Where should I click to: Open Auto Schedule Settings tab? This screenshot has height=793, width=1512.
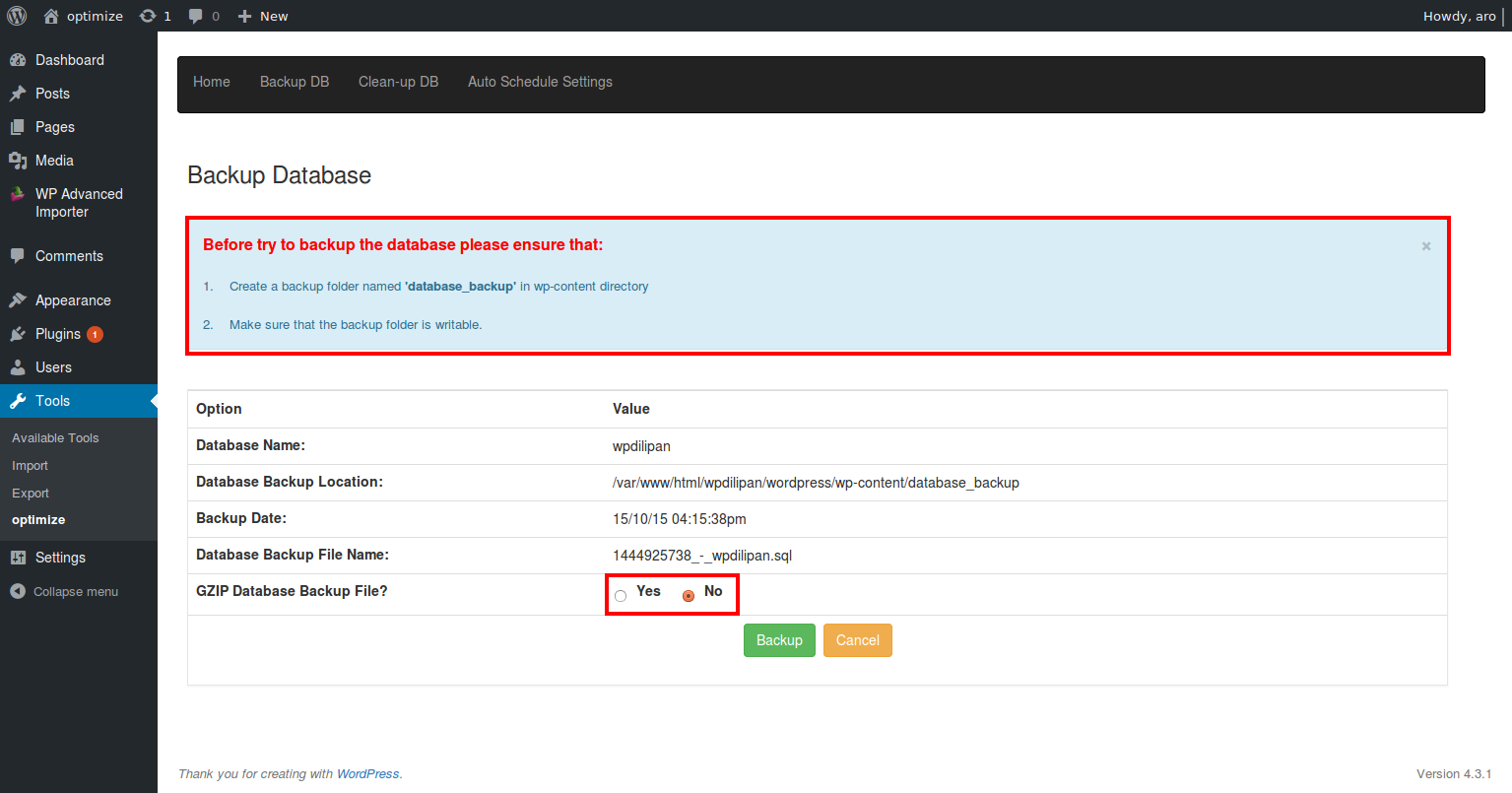point(540,82)
